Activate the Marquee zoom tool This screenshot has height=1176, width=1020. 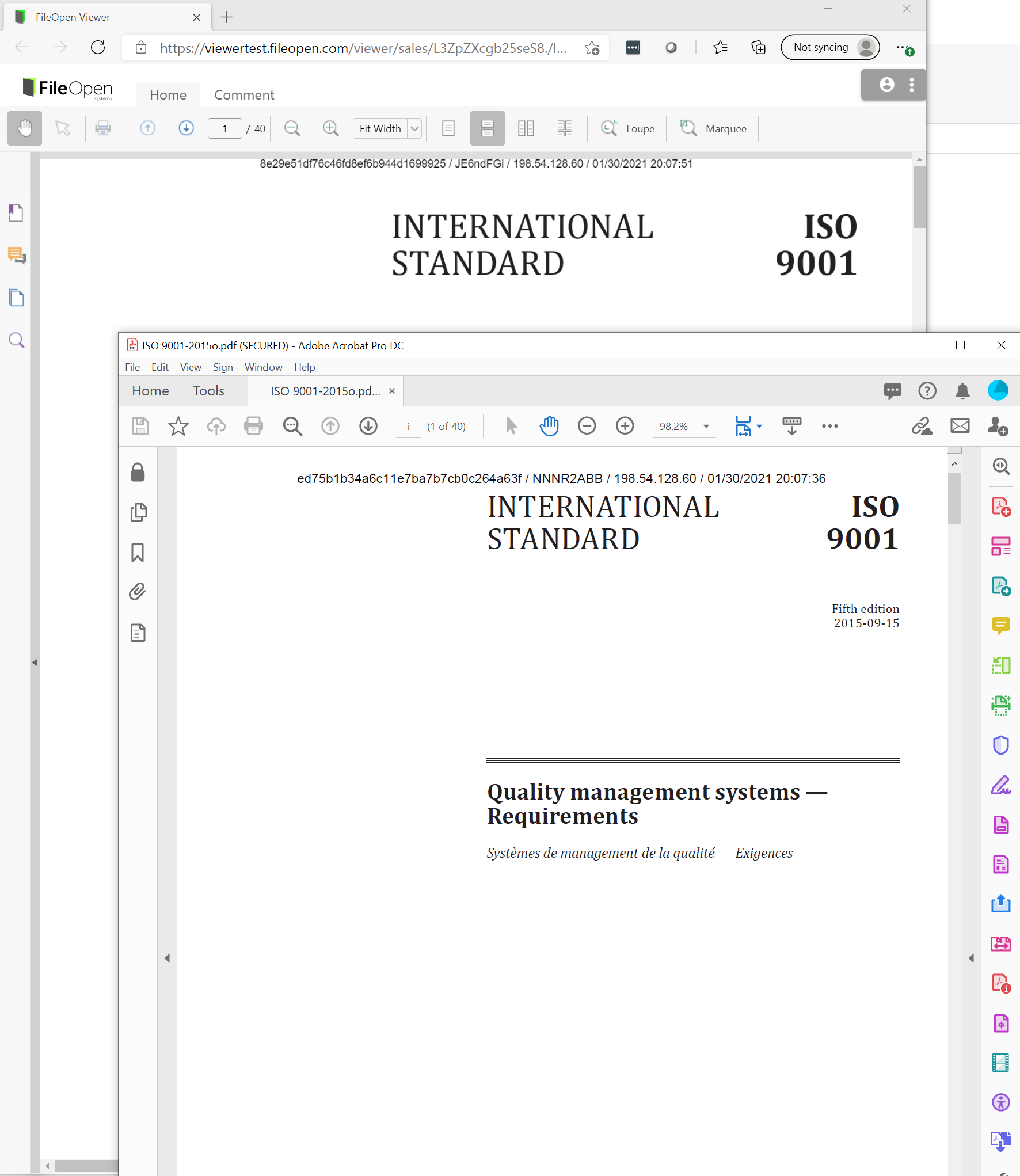point(713,128)
